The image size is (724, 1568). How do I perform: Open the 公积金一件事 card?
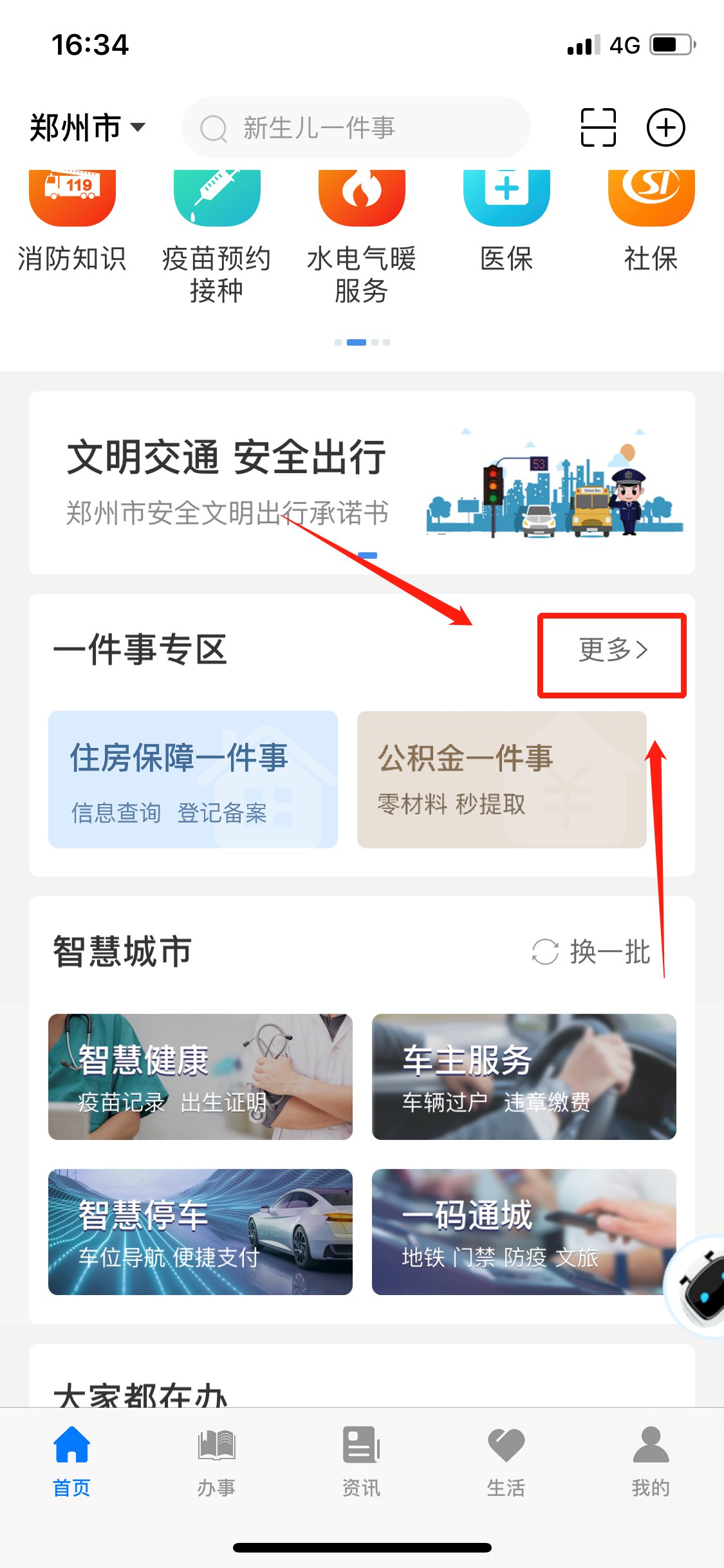pyautogui.click(x=502, y=779)
